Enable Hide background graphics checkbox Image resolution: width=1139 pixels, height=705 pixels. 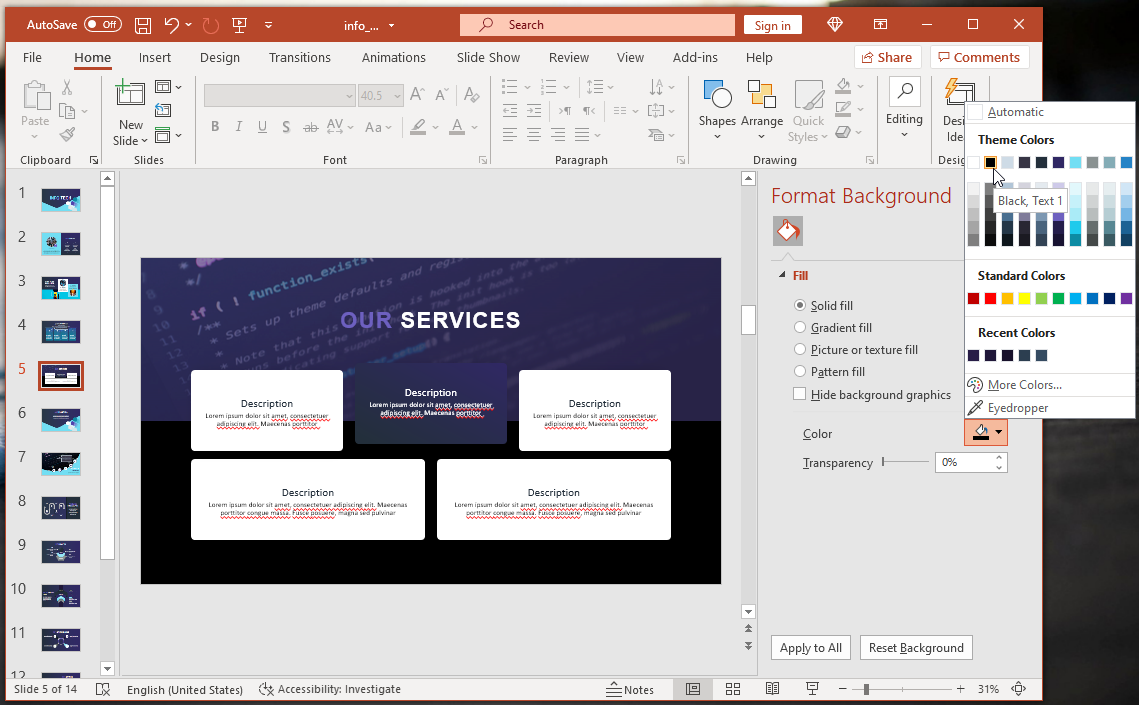point(800,394)
